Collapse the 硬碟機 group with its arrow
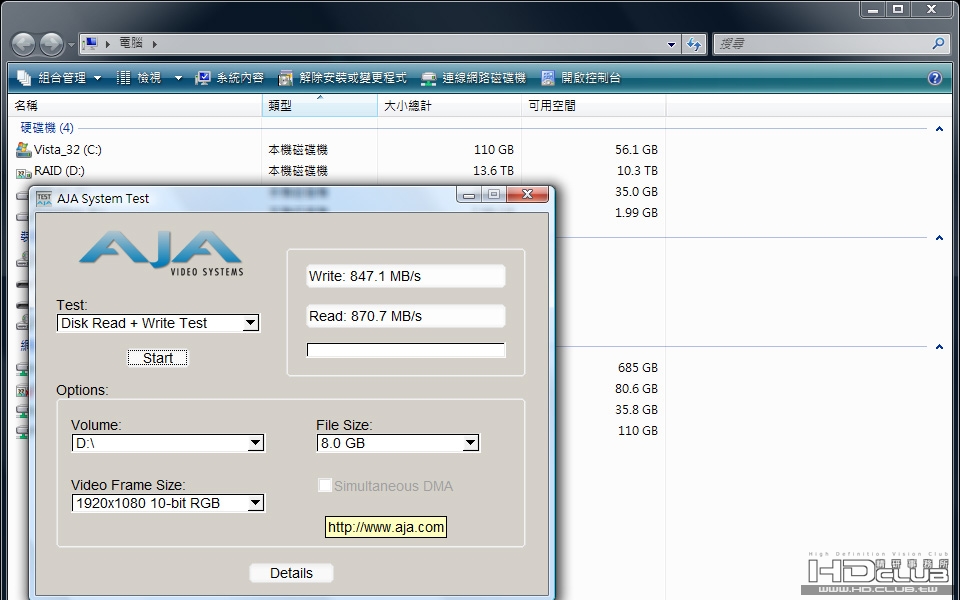The image size is (960, 600). pos(939,129)
